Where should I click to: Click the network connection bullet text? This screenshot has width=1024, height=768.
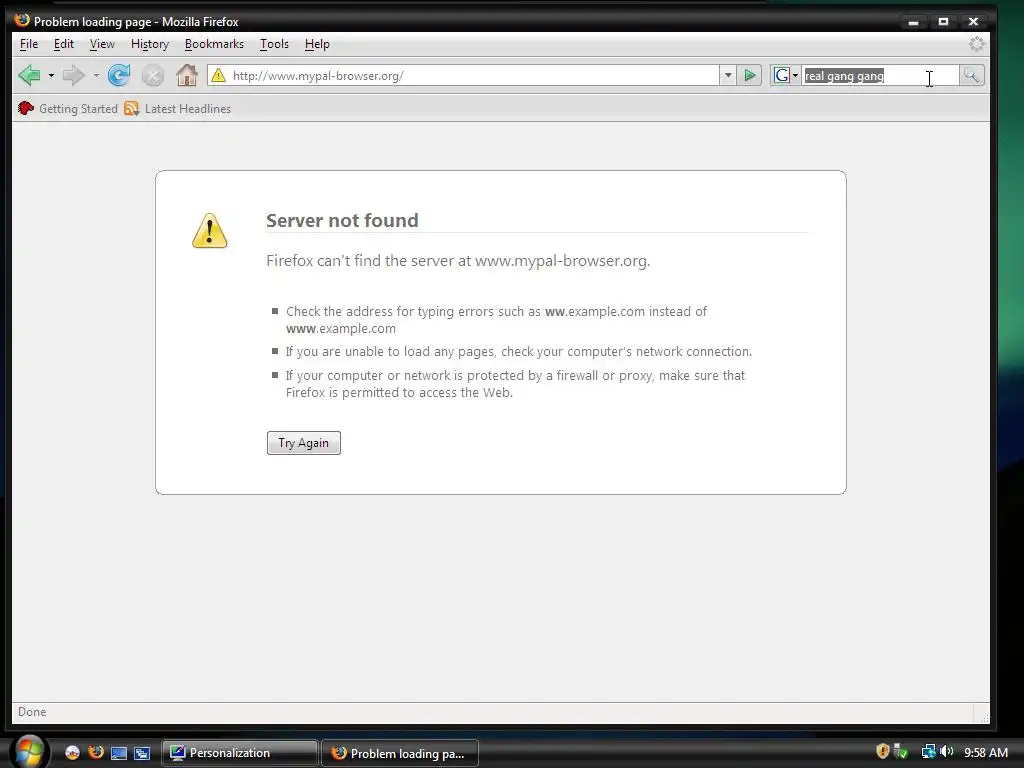click(519, 351)
